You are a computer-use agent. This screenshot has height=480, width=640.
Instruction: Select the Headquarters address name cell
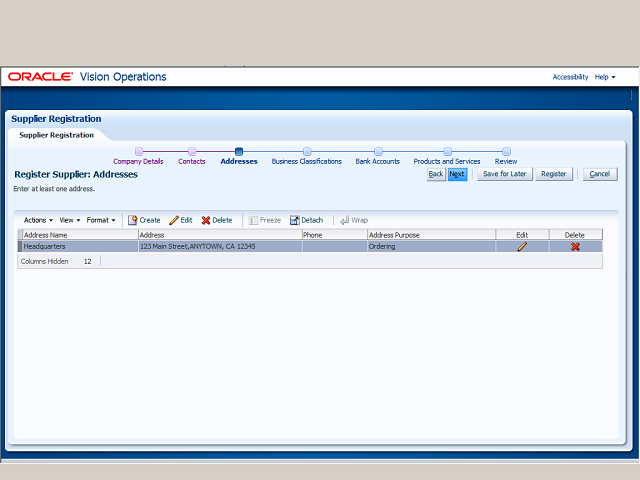tap(80, 247)
